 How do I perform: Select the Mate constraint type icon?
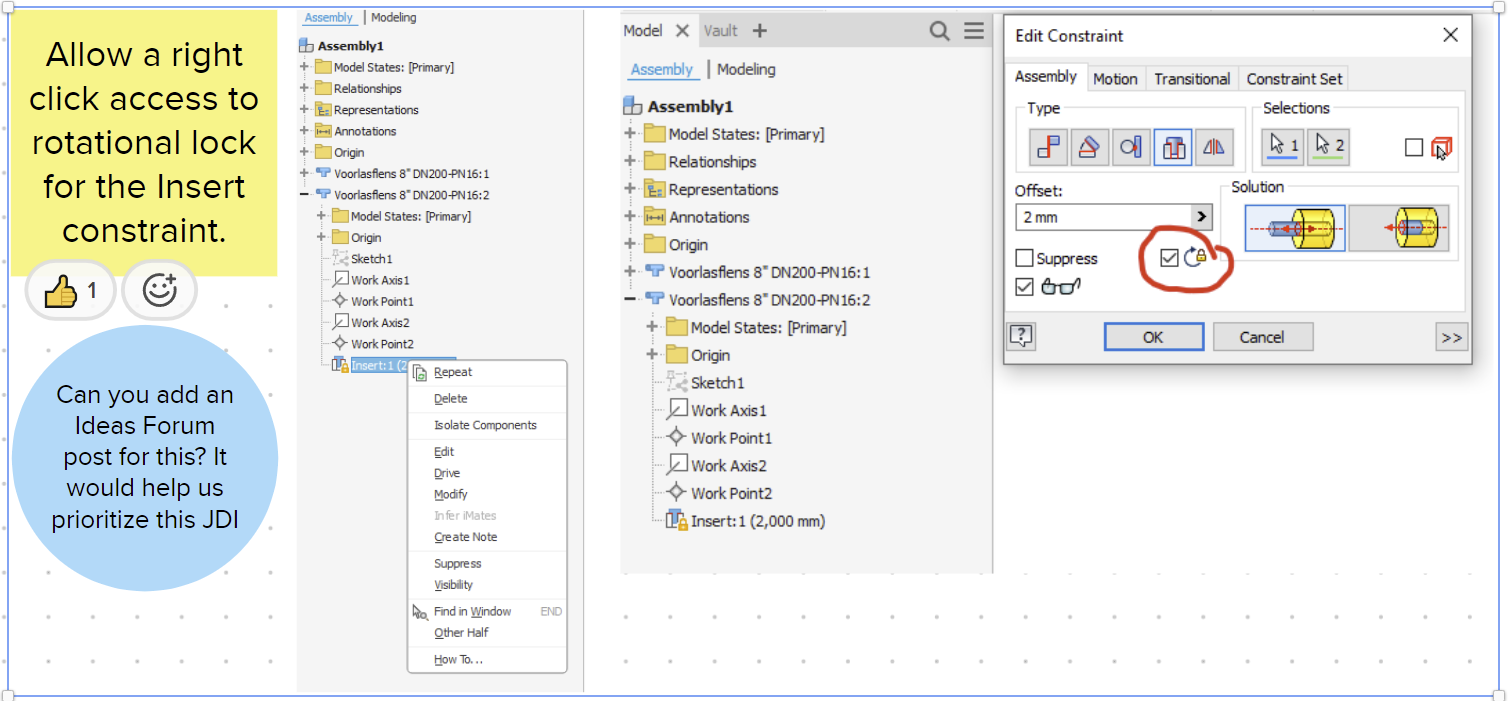(1048, 147)
